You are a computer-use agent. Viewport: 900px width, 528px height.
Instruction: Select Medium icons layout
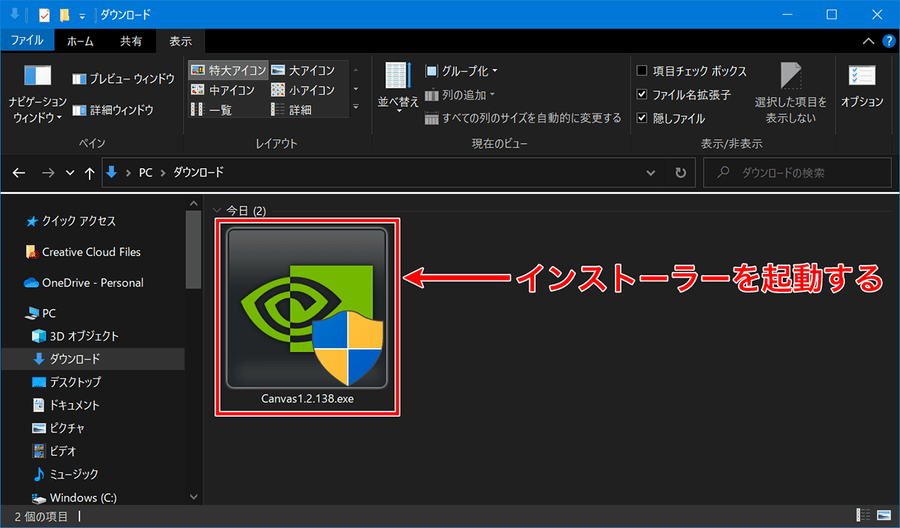tap(223, 90)
